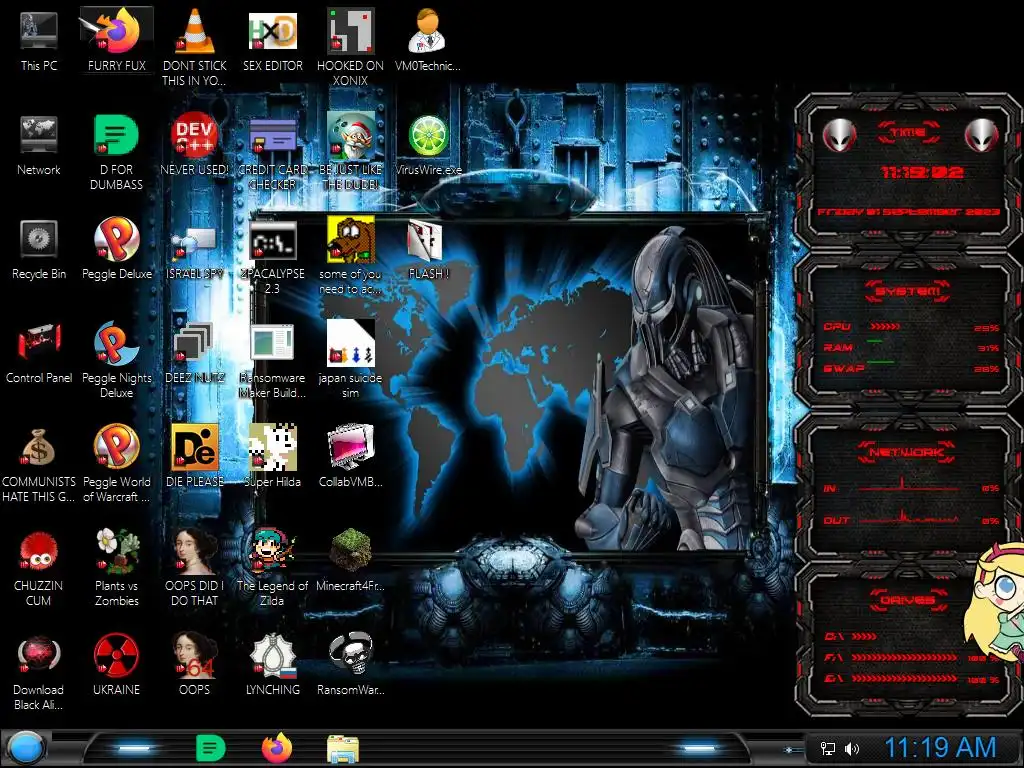The height and width of the screenshot is (768, 1024).
Task: Open the network tray icon
Action: point(827,748)
